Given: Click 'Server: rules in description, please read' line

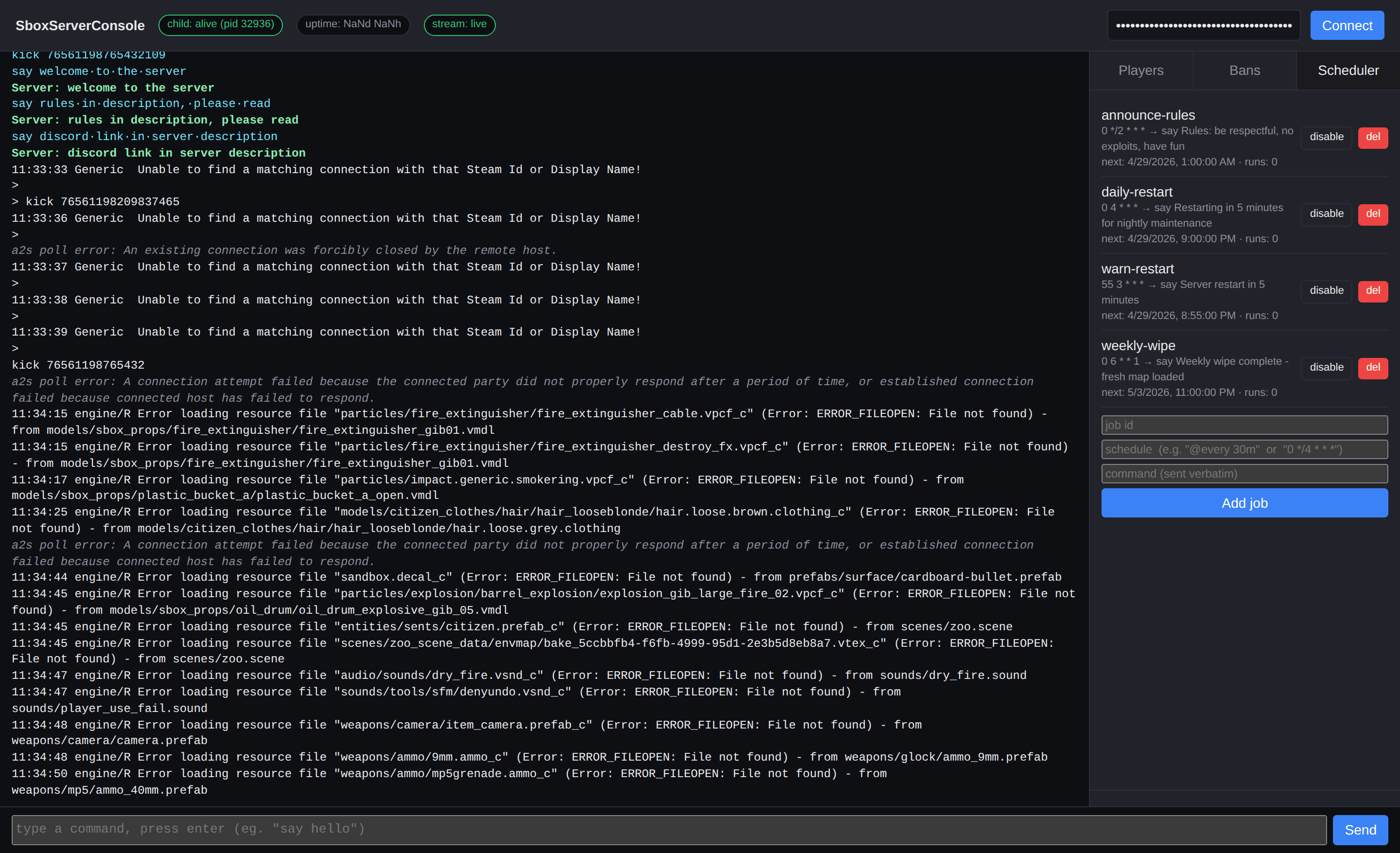Looking at the screenshot, I should tap(155, 120).
